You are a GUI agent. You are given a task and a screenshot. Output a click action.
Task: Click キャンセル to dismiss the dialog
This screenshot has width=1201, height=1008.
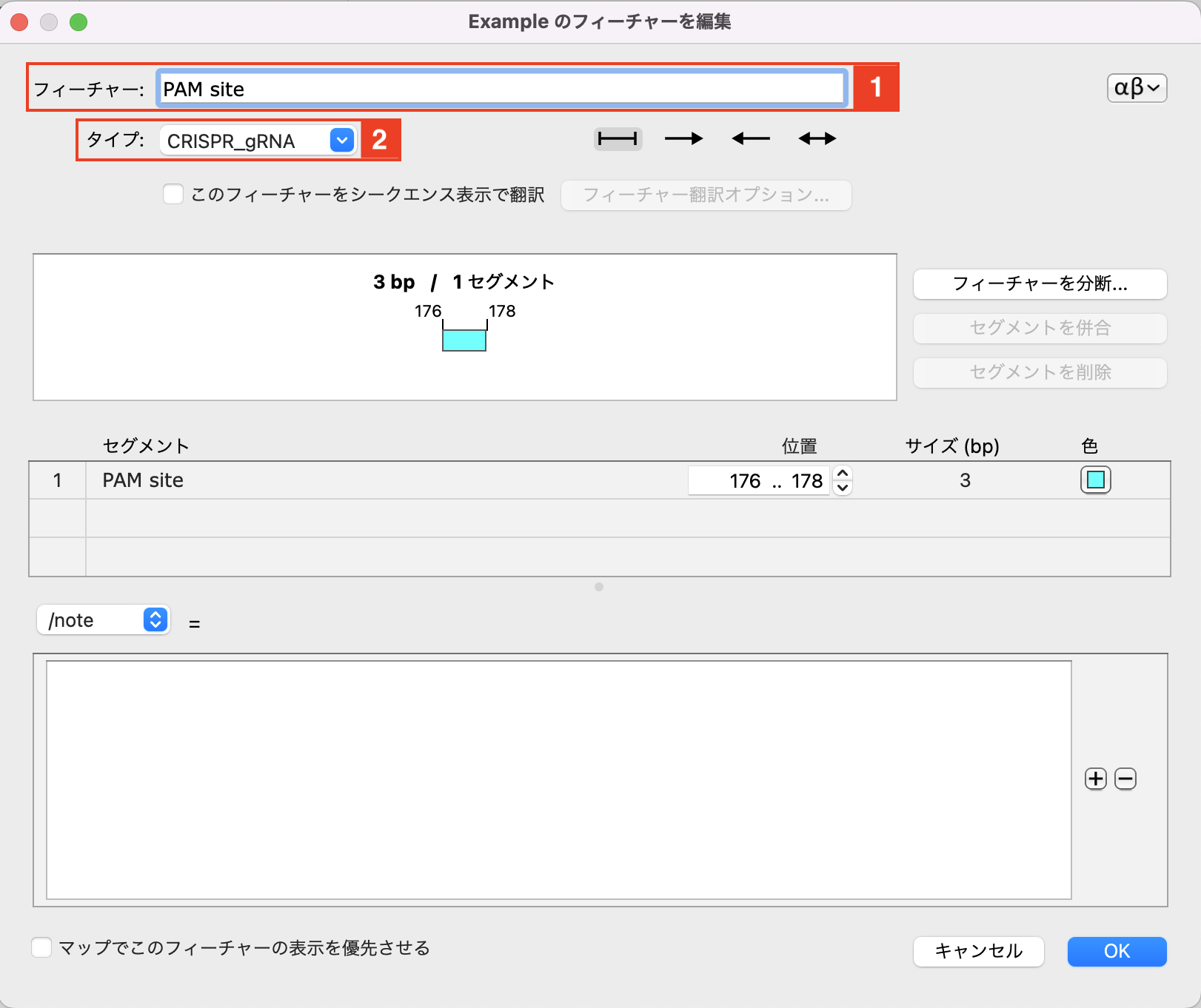977,952
